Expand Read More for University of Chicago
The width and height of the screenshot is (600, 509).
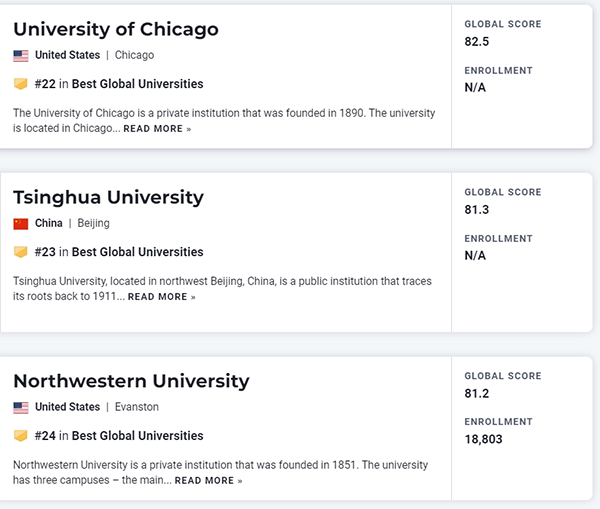[x=157, y=129]
